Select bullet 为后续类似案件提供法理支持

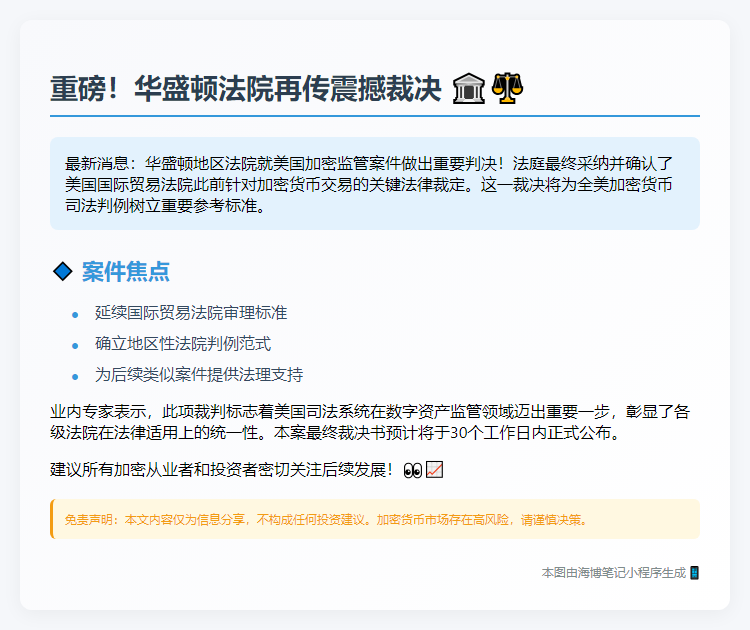coord(199,375)
